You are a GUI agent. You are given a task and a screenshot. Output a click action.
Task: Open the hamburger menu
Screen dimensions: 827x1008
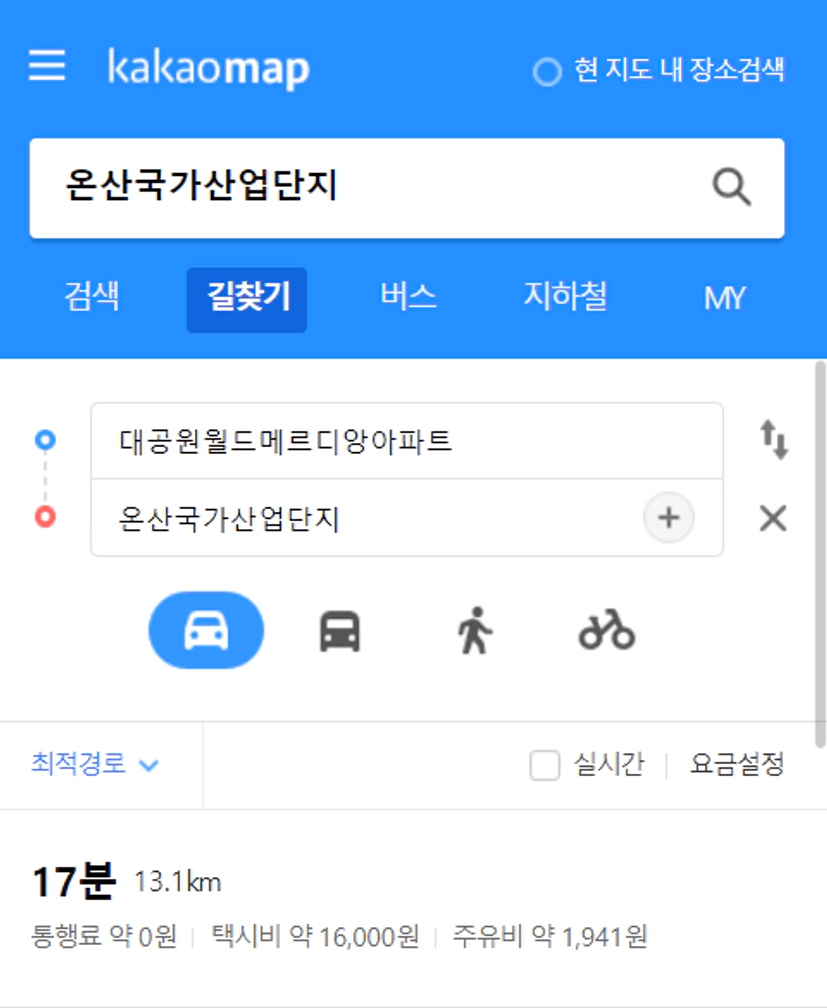click(x=47, y=66)
